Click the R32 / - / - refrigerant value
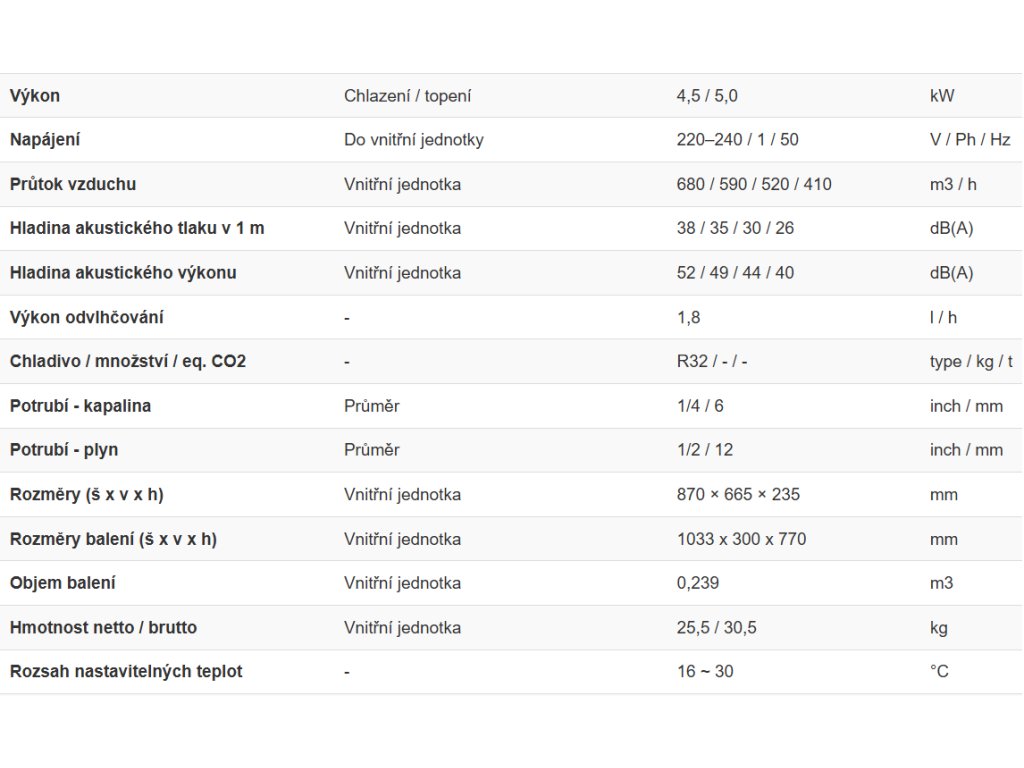The width and height of the screenshot is (1024, 768). 712,361
